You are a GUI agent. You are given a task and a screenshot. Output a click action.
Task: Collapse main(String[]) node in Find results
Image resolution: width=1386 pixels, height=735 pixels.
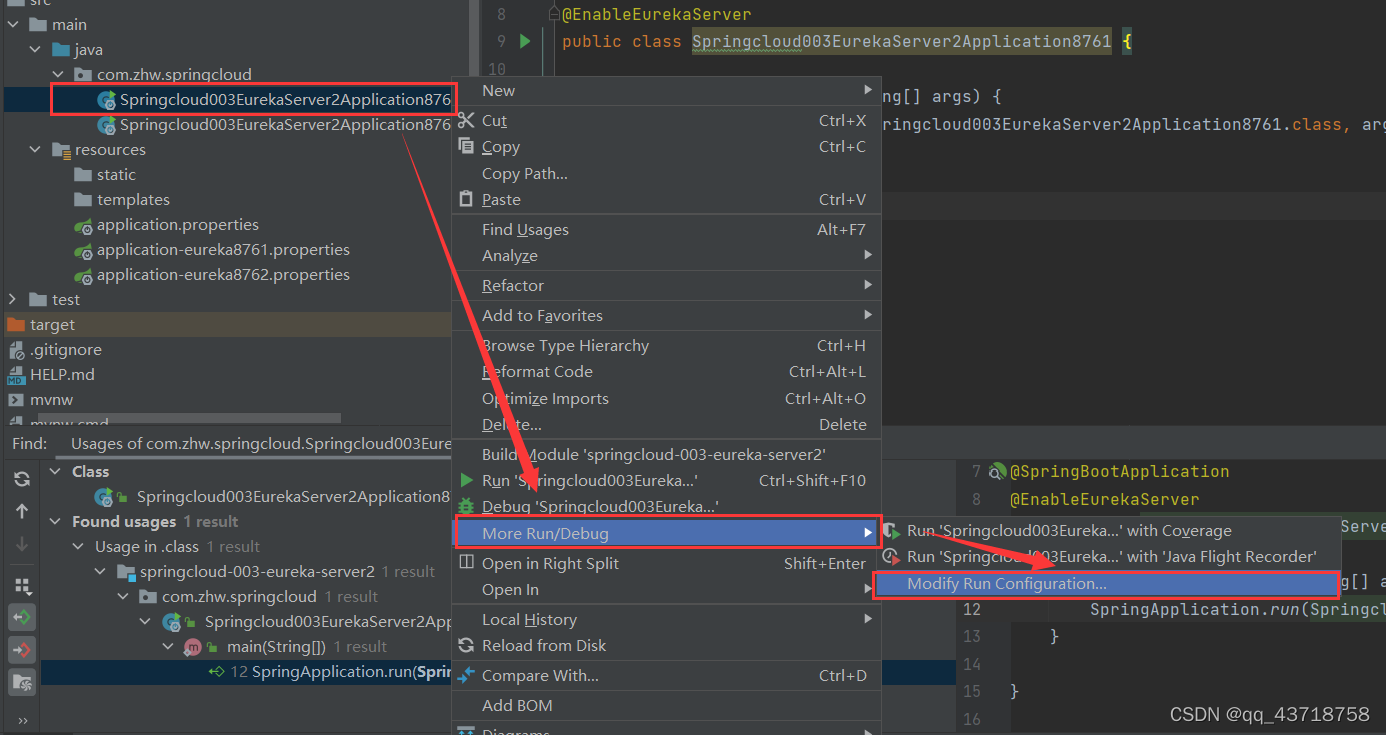[169, 646]
